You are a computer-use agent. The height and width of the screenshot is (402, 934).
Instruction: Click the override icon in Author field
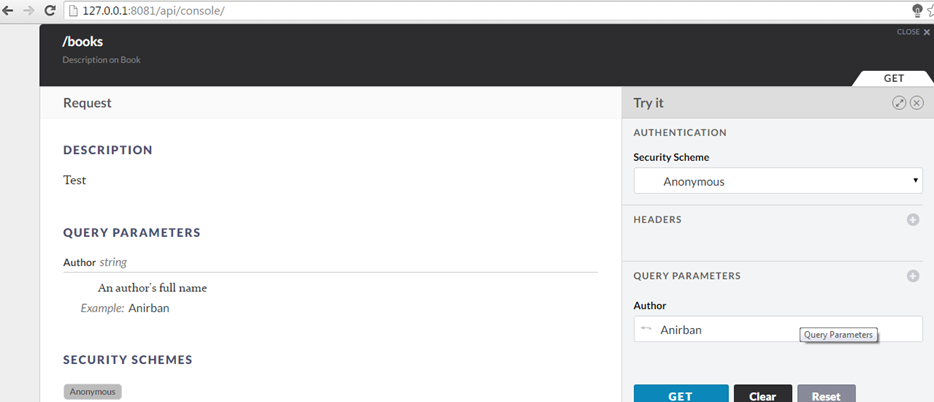(x=646, y=328)
